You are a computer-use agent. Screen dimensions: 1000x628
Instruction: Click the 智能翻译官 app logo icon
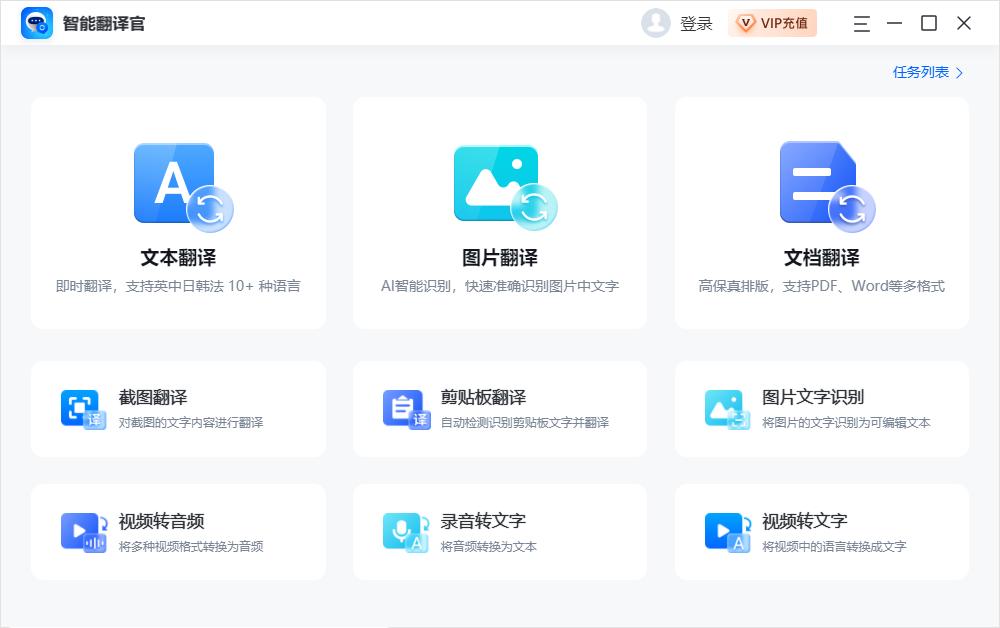click(34, 23)
